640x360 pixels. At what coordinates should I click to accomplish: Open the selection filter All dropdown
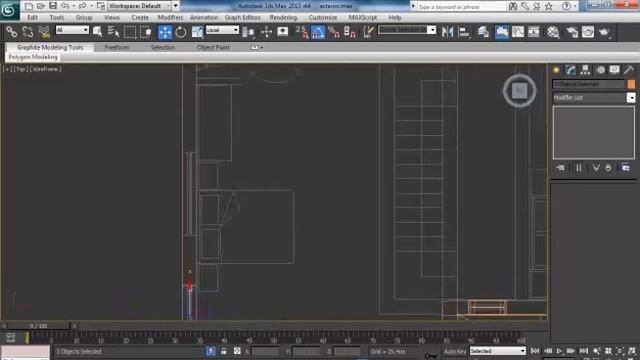[72, 30]
